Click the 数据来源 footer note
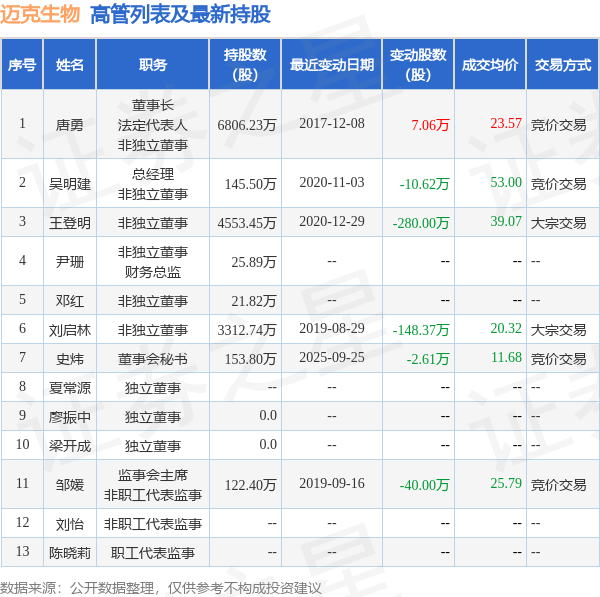Viewport: 600px width, 597px height. click(161, 588)
